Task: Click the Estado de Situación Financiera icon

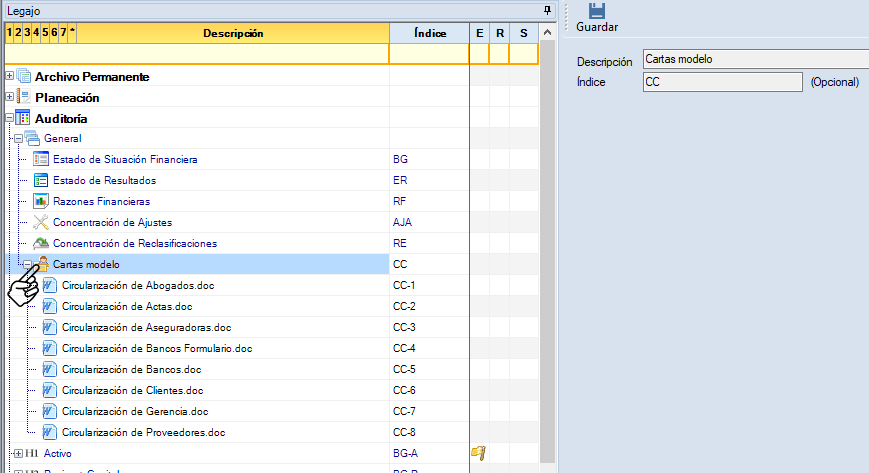Action: [41, 160]
